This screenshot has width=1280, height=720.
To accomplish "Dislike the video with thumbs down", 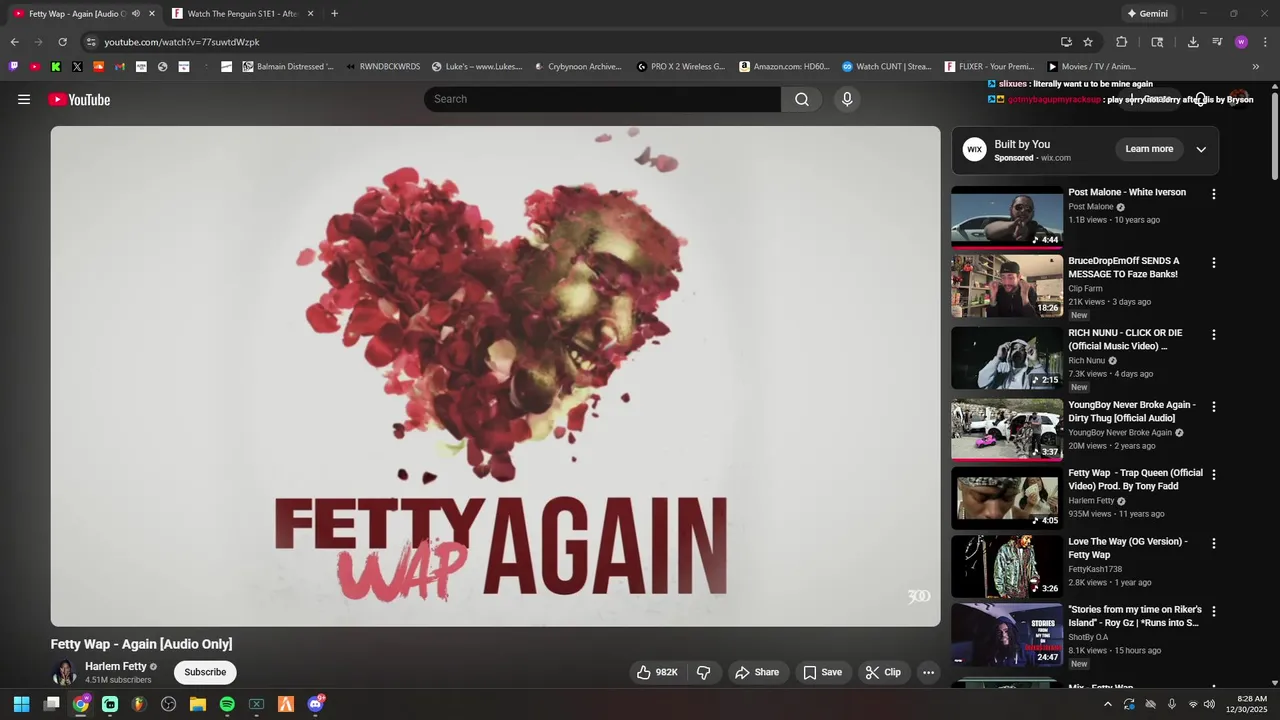I will [704, 672].
